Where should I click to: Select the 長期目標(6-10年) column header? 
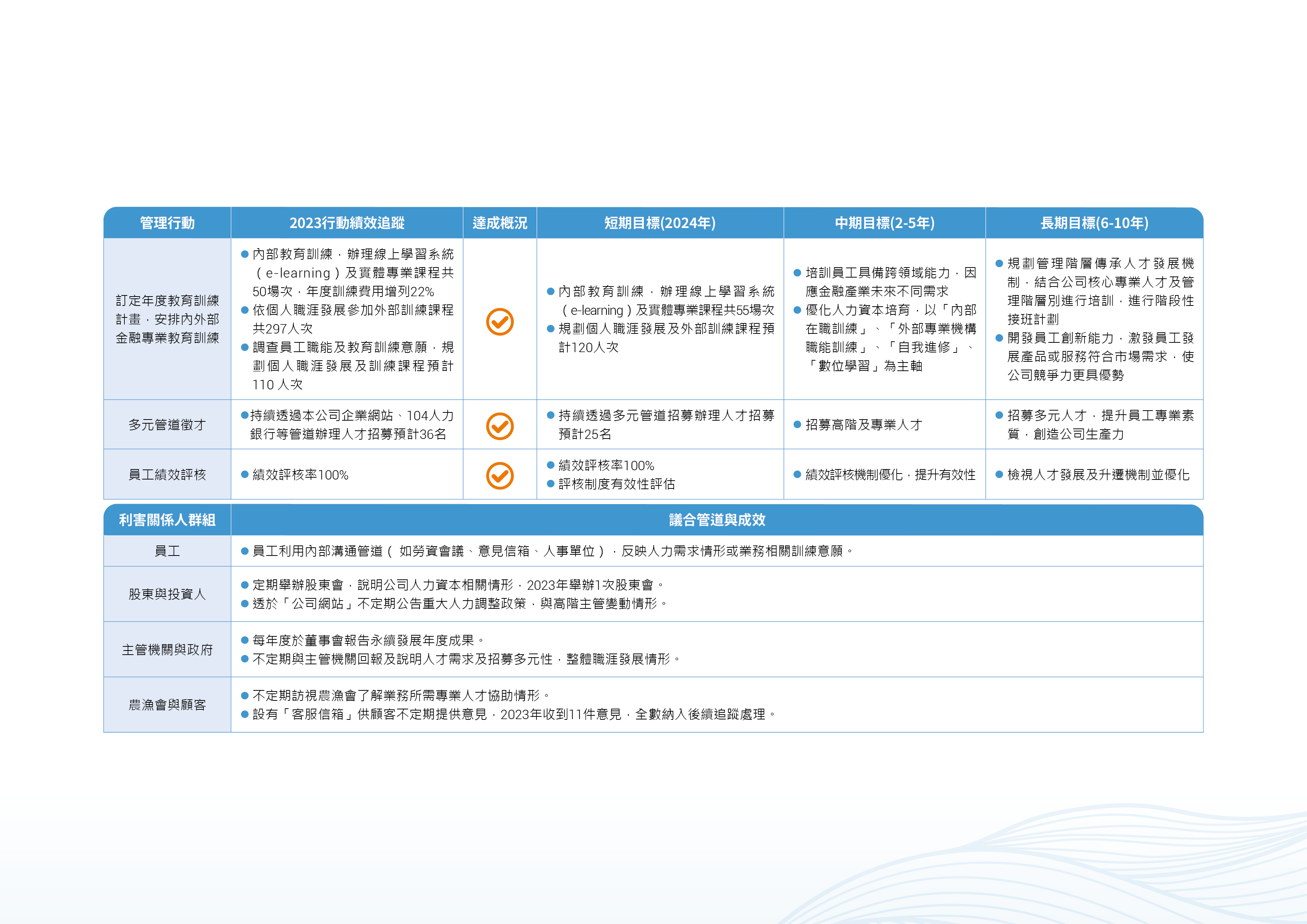[1094, 222]
